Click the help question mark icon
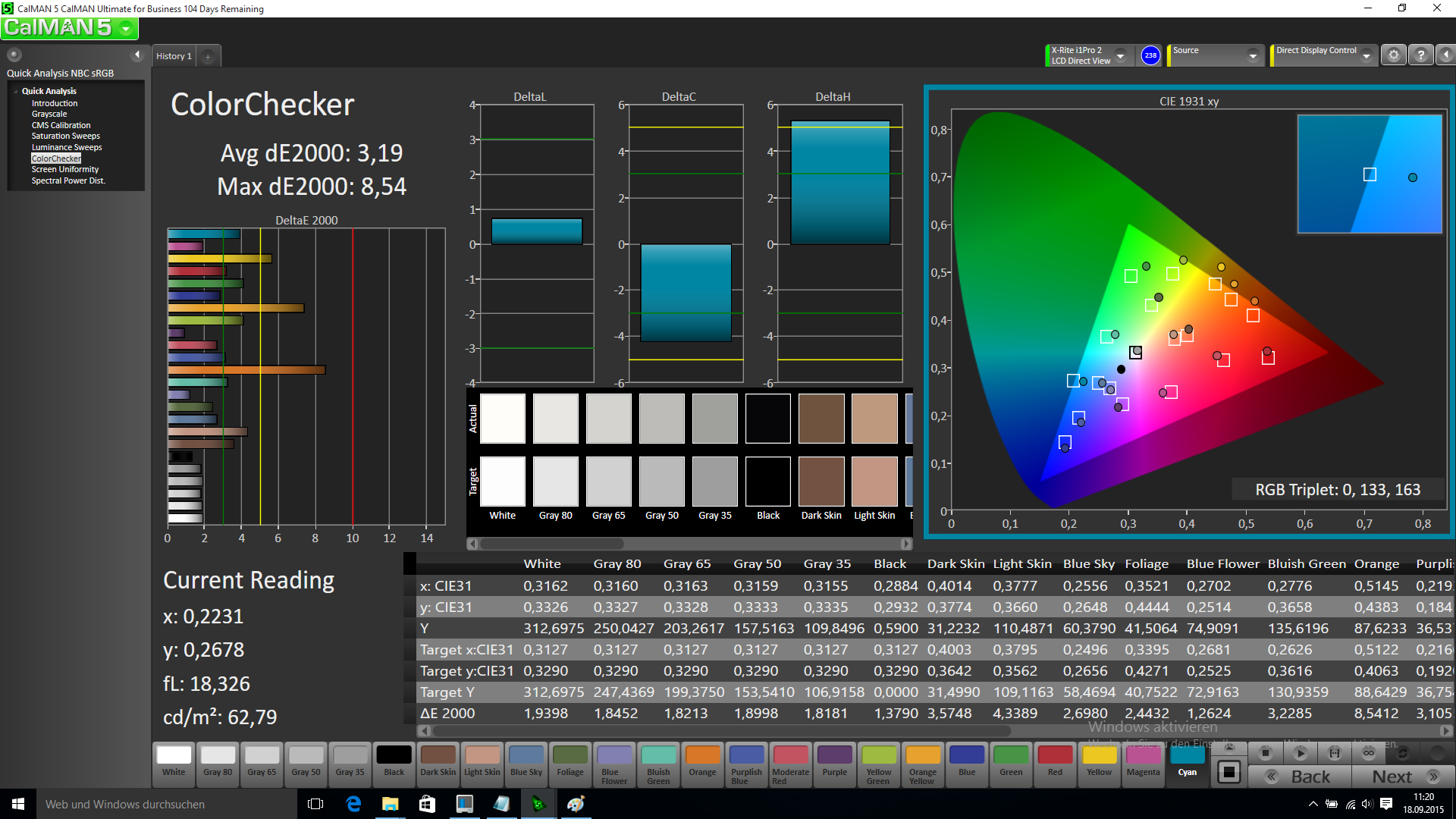1456x819 pixels. click(1421, 55)
